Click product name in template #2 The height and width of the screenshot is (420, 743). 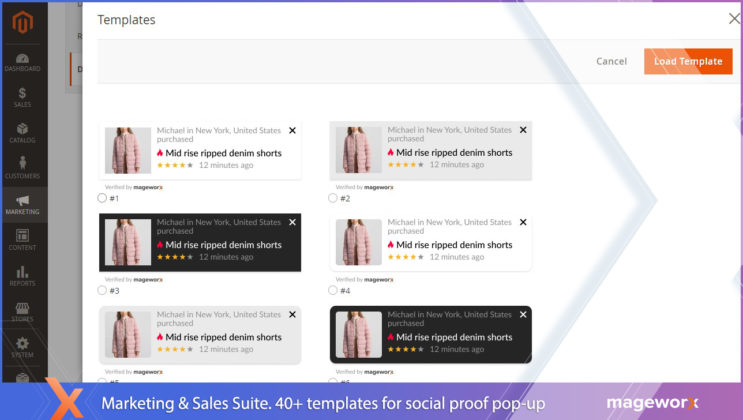tap(454, 153)
